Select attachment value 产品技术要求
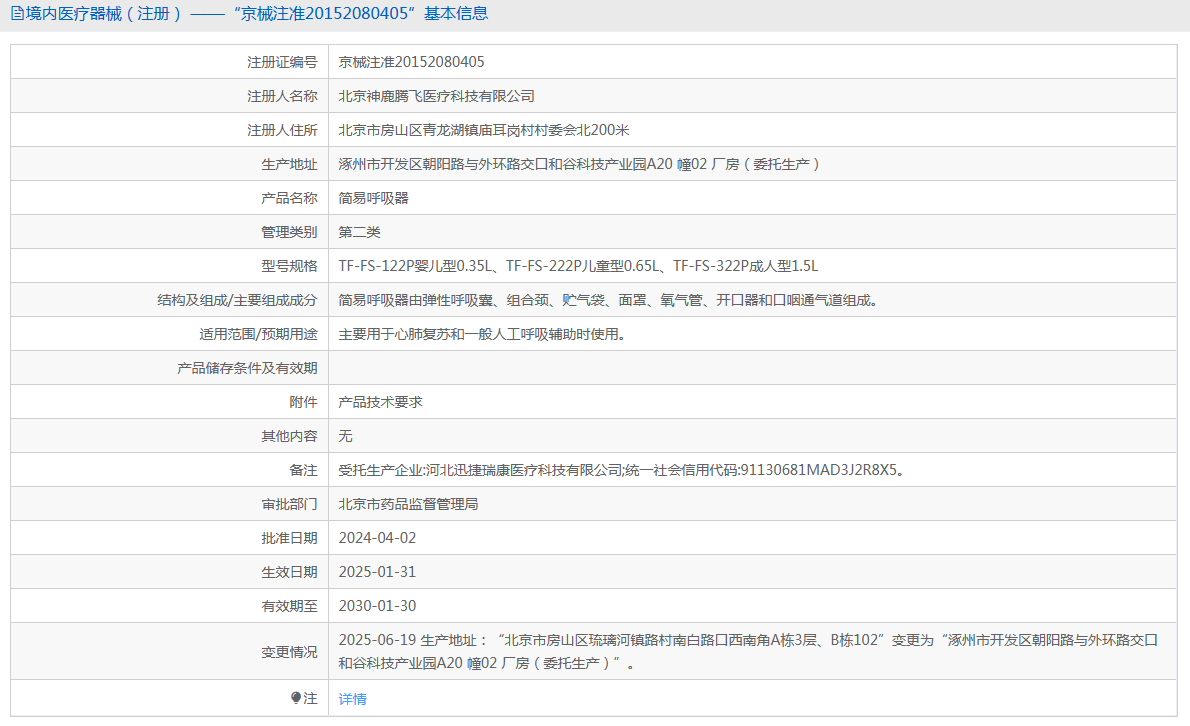 tap(380, 402)
